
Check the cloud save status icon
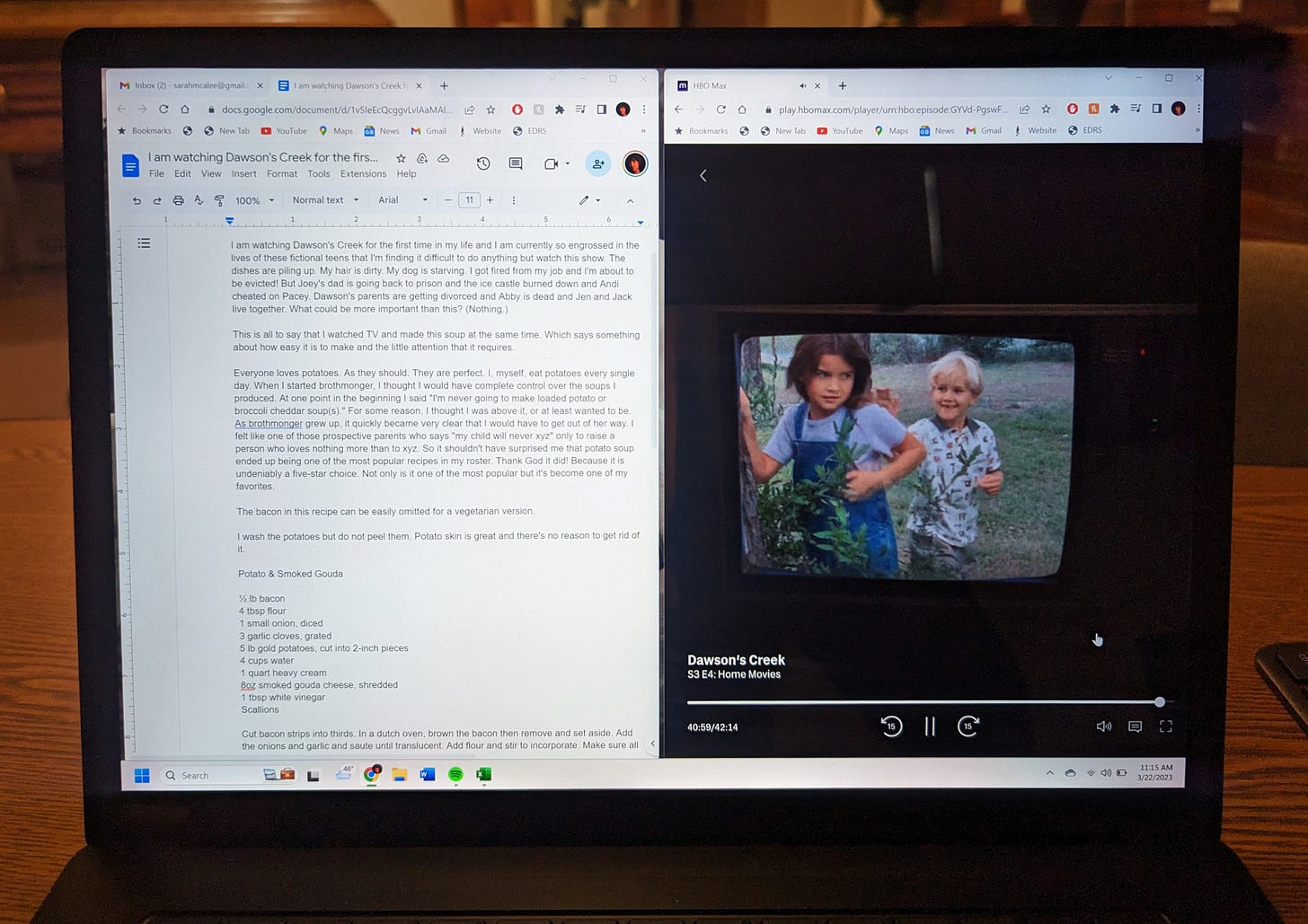[x=444, y=158]
